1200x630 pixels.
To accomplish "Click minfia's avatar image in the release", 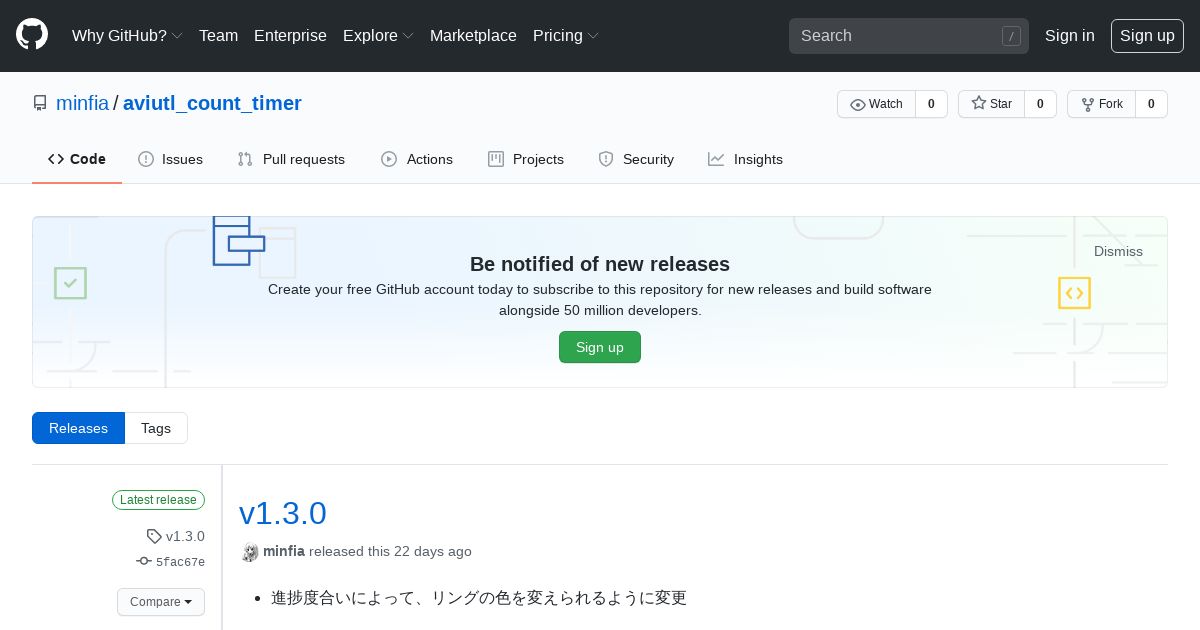I will [250, 552].
